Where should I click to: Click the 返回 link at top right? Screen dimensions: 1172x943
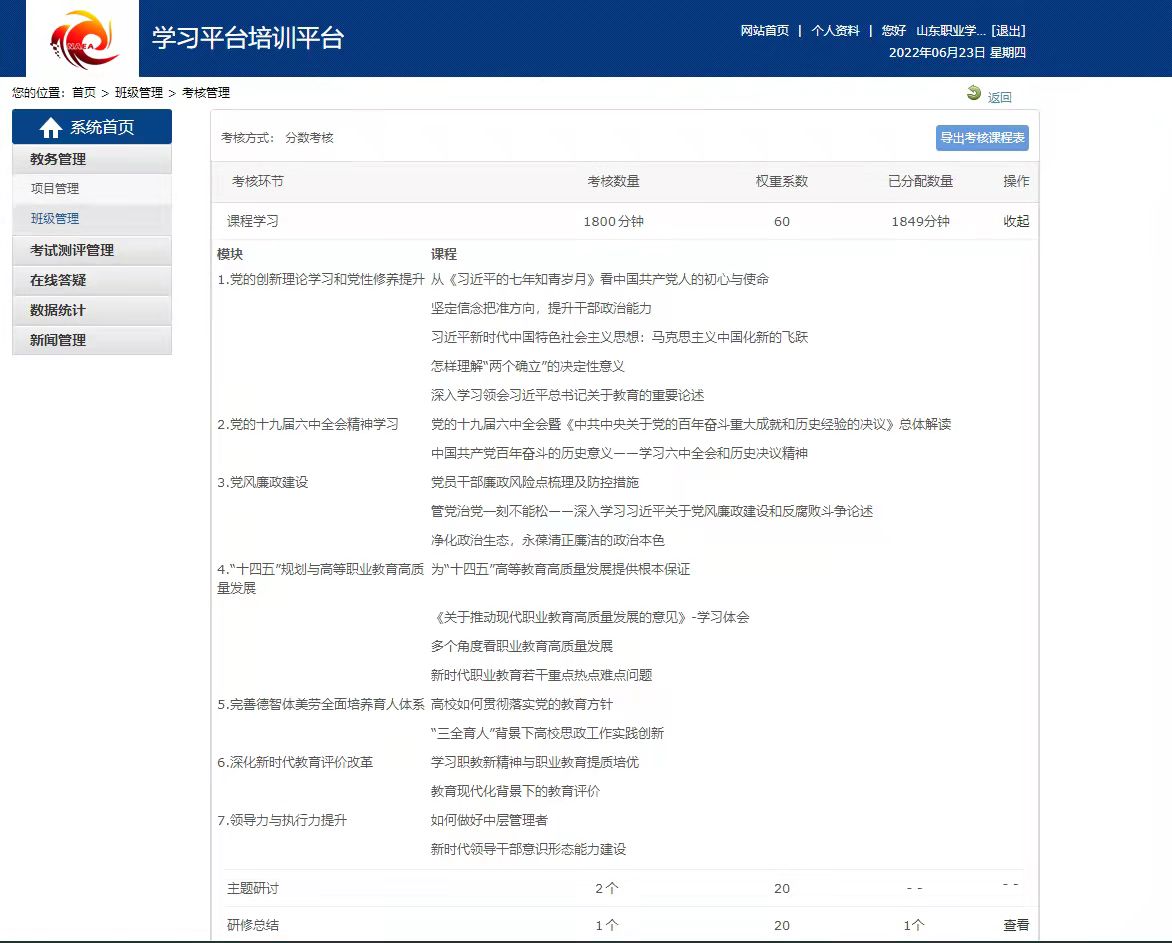click(999, 97)
